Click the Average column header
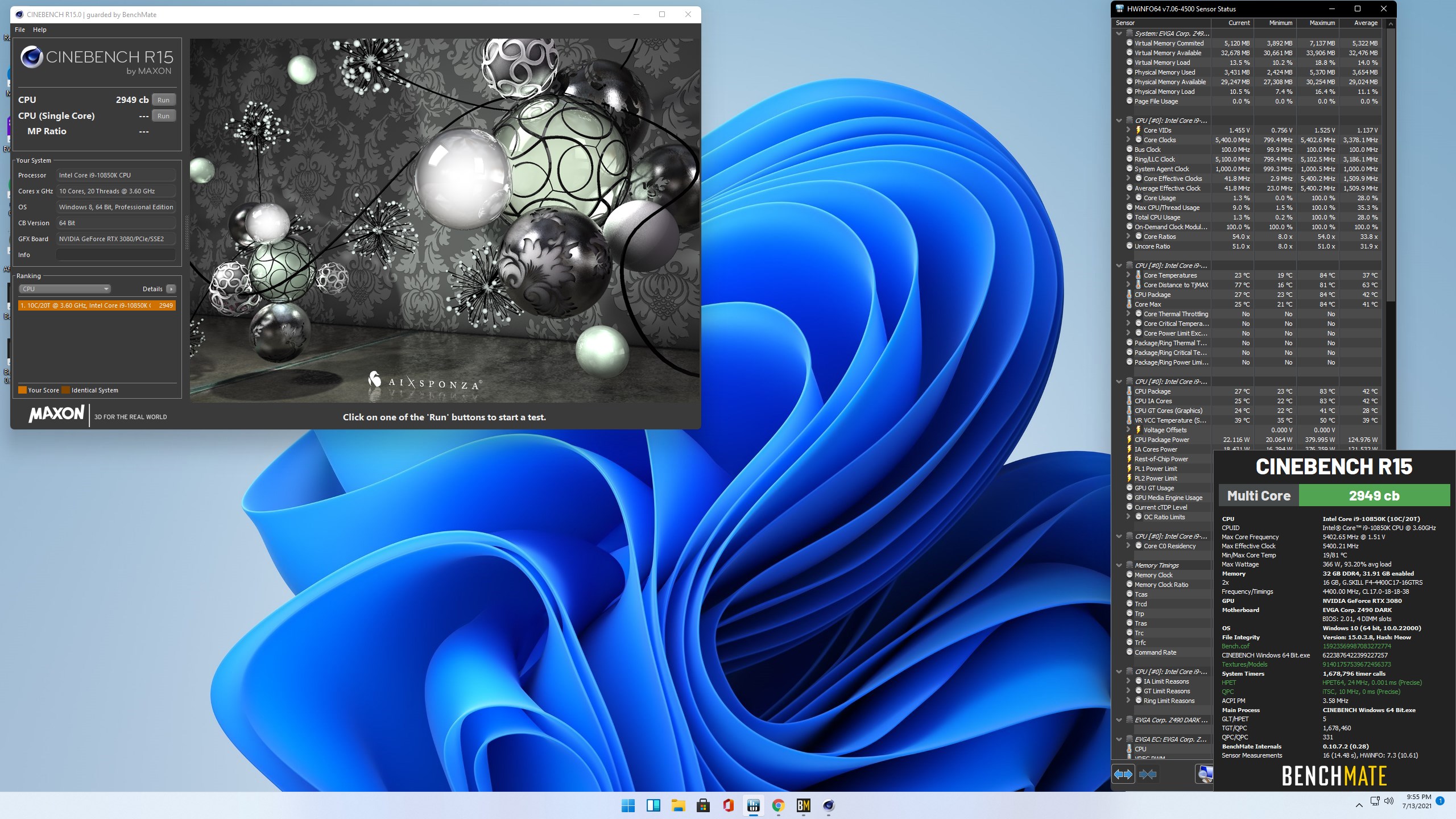1456x819 pixels. coord(1360,23)
